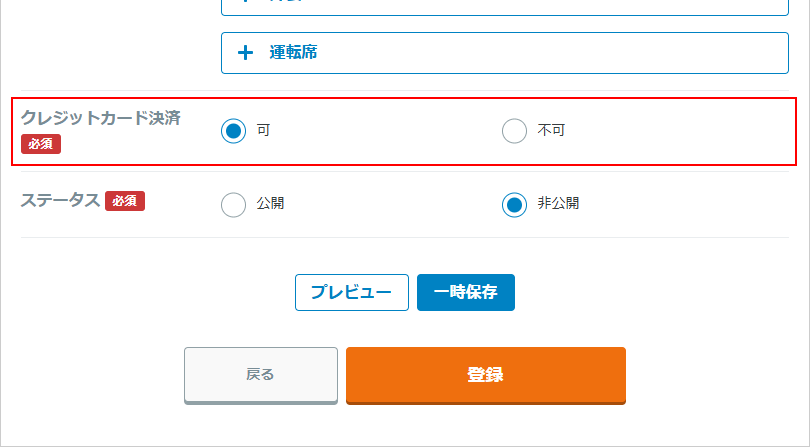Click the plus icon in the topmost cut-off row
The height and width of the screenshot is (447, 810).
pos(246,3)
